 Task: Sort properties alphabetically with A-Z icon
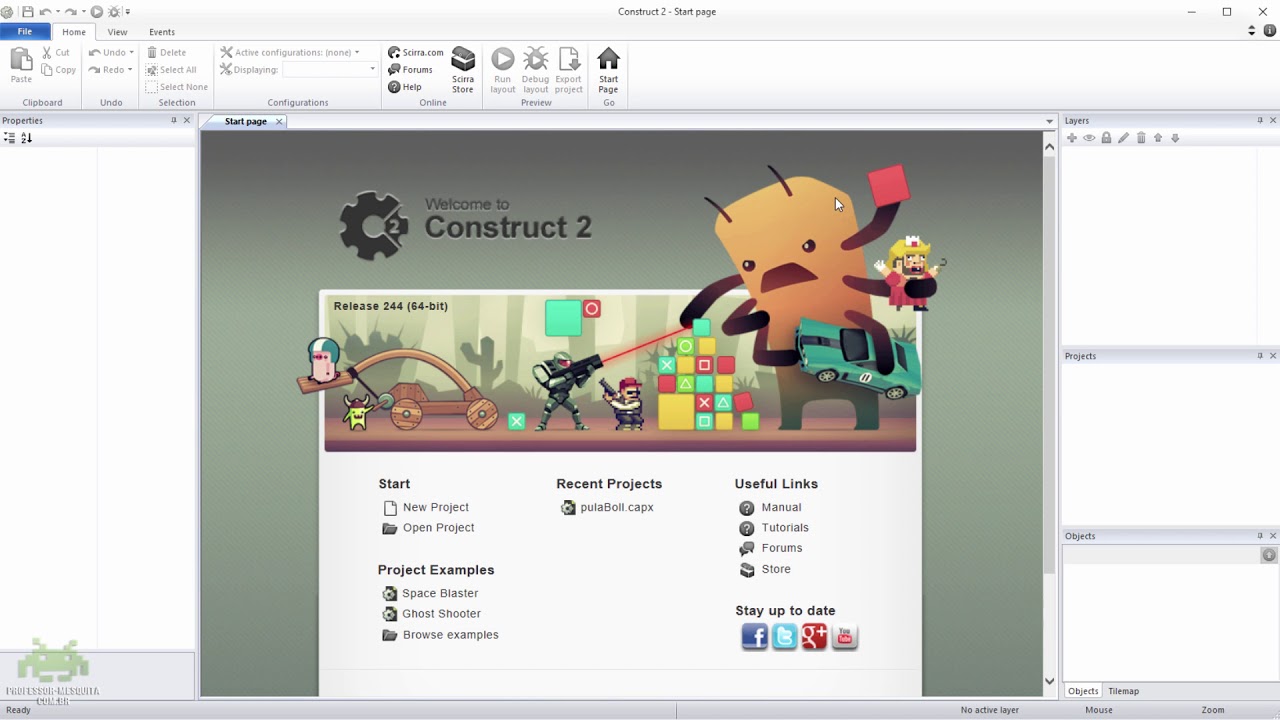click(26, 138)
